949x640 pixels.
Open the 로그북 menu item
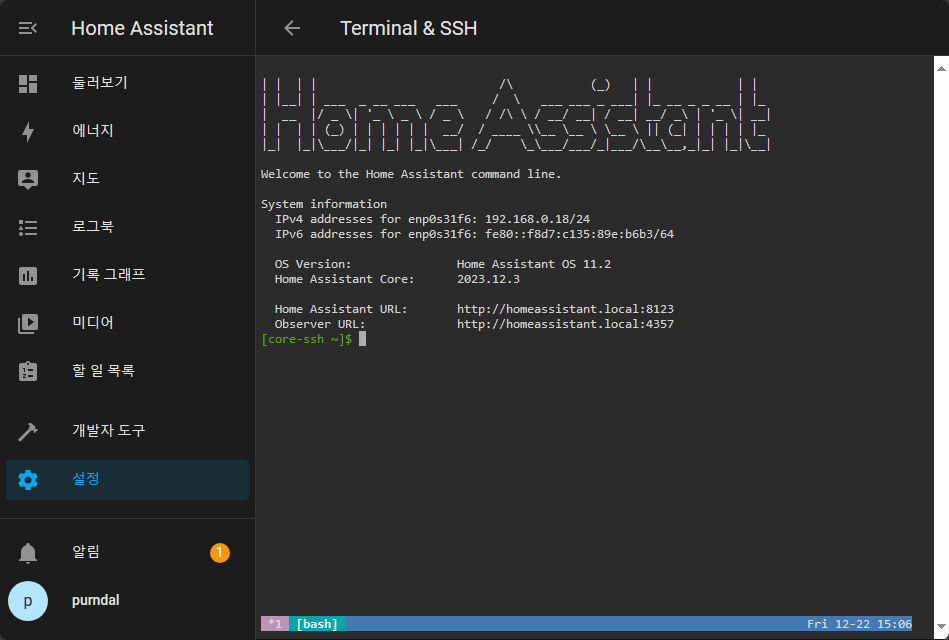(x=127, y=228)
